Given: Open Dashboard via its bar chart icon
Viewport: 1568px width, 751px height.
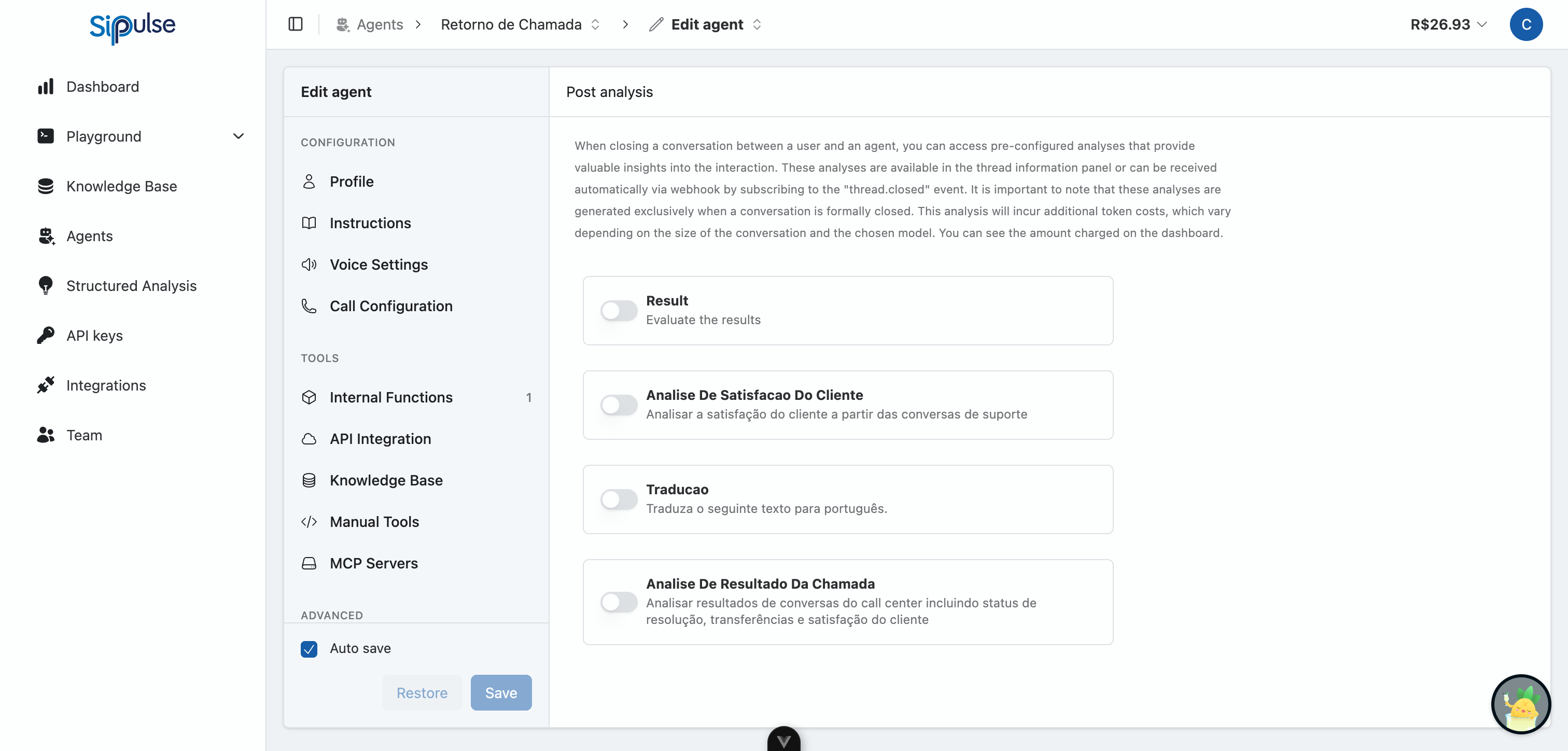Looking at the screenshot, I should tap(46, 87).
